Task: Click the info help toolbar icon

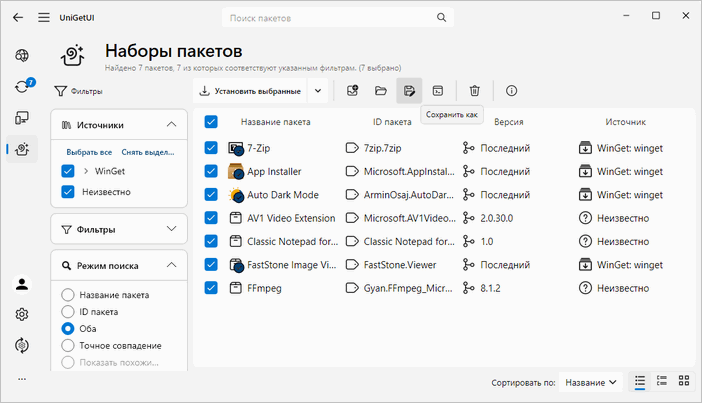Action: click(511, 91)
